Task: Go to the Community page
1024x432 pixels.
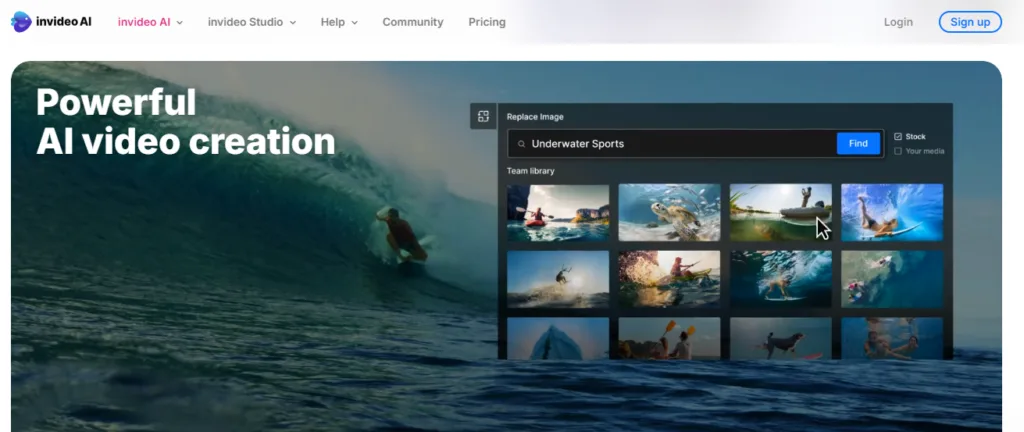Action: point(412,22)
